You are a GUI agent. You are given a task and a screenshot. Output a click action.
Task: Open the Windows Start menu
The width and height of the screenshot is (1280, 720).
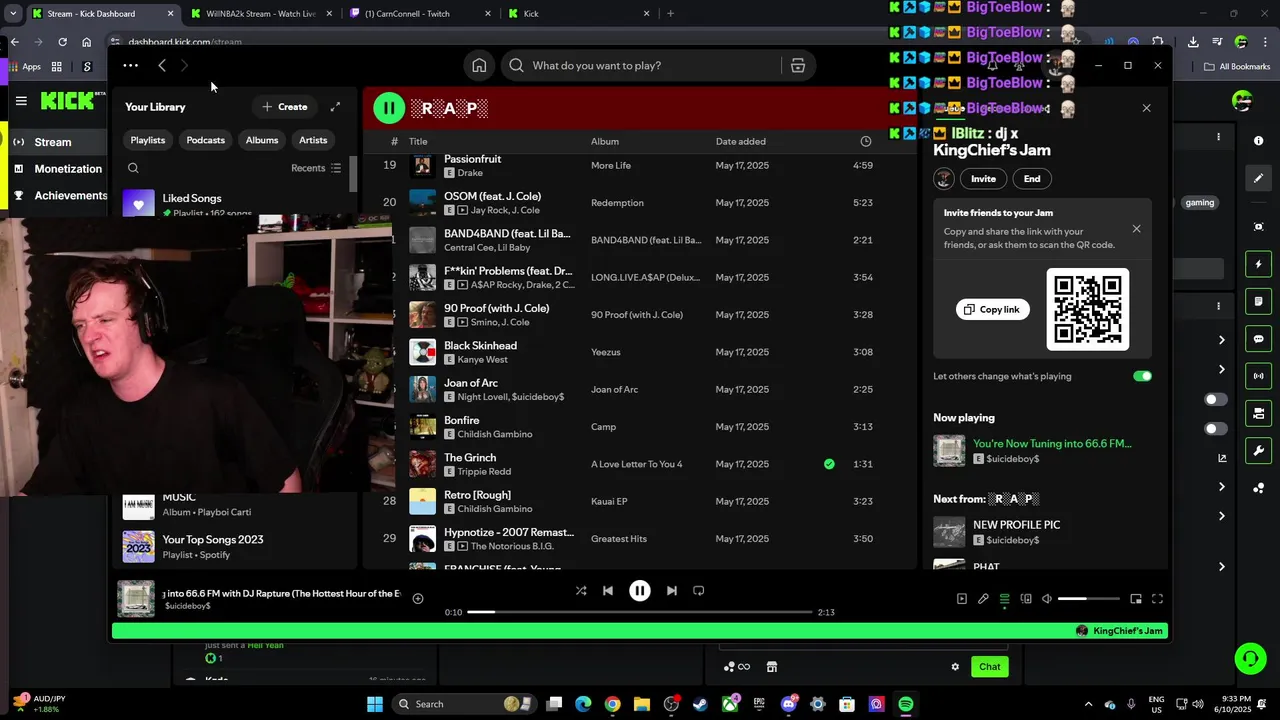coord(375,704)
